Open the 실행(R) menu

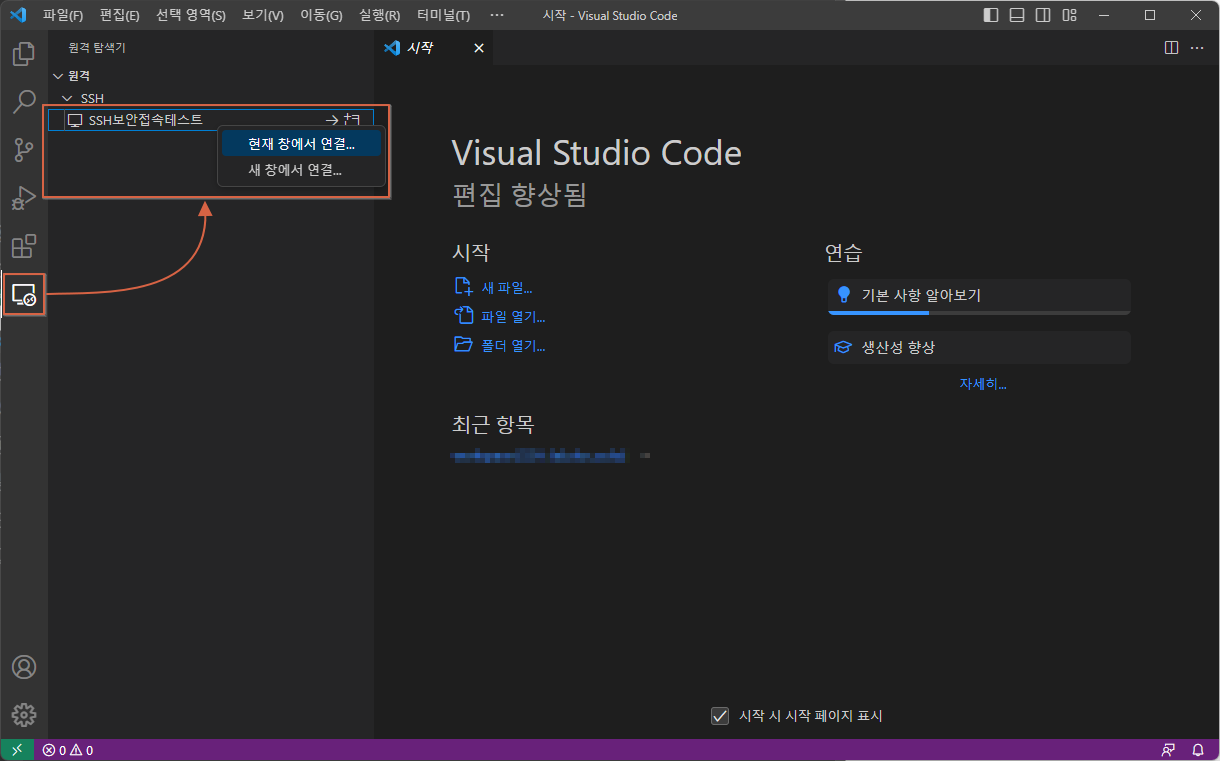pos(380,15)
